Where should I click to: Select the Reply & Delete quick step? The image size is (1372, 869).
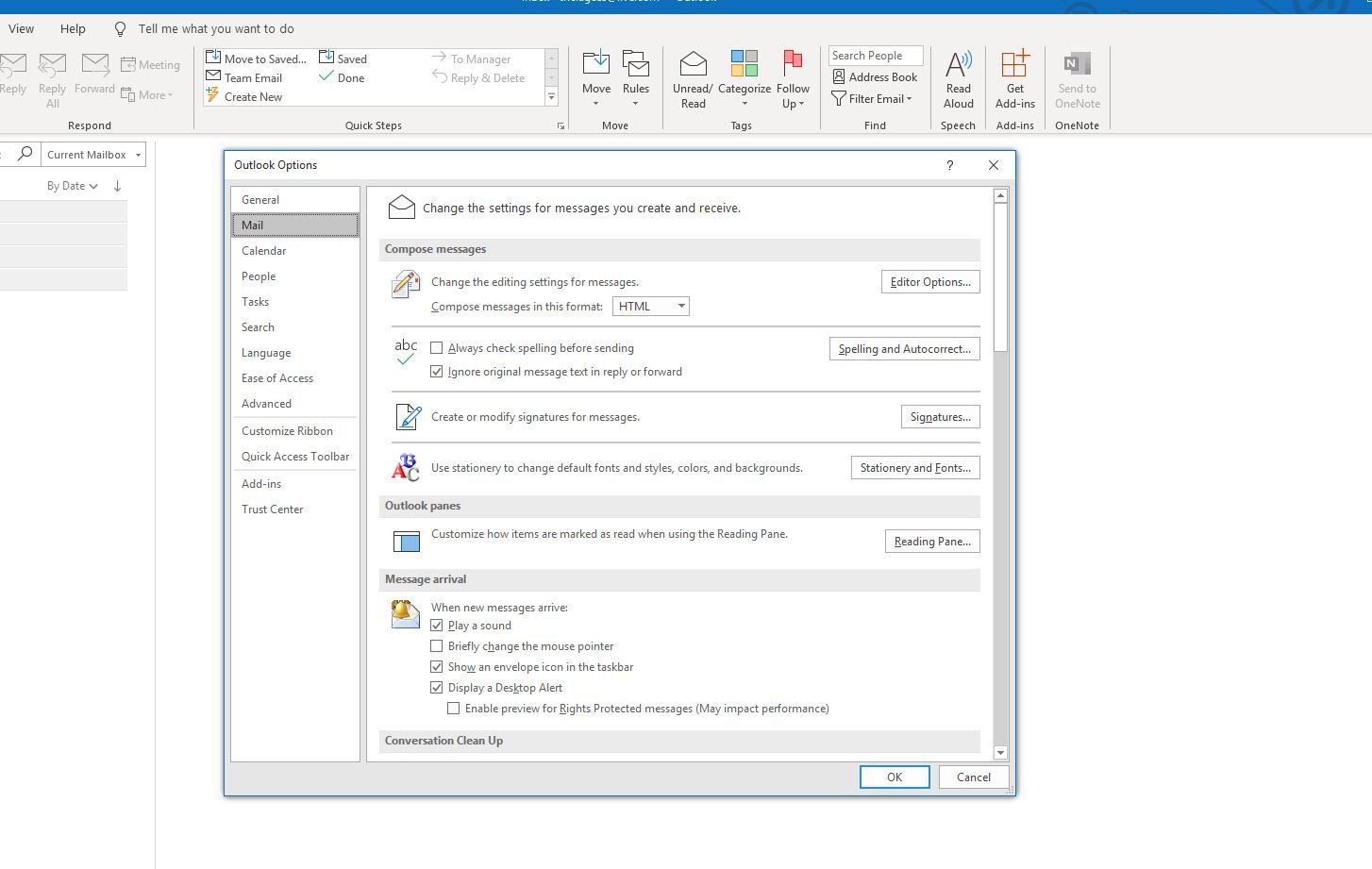(x=478, y=77)
